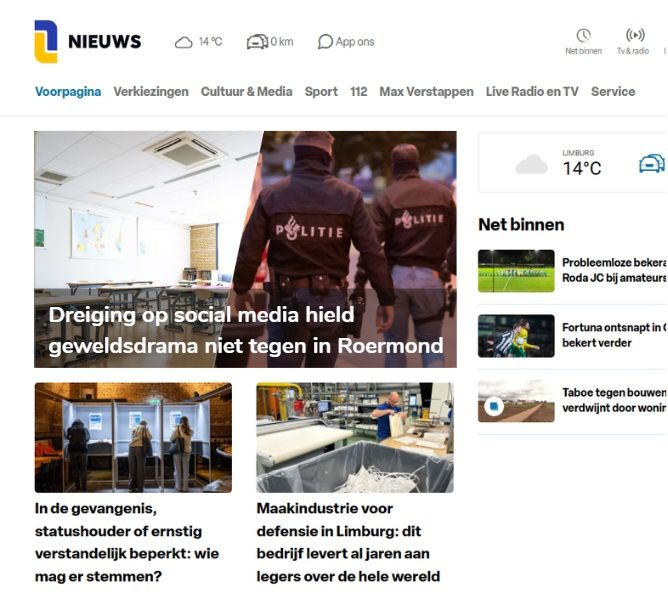
Task: Open the cloud weather icon in header
Action: coord(184,42)
